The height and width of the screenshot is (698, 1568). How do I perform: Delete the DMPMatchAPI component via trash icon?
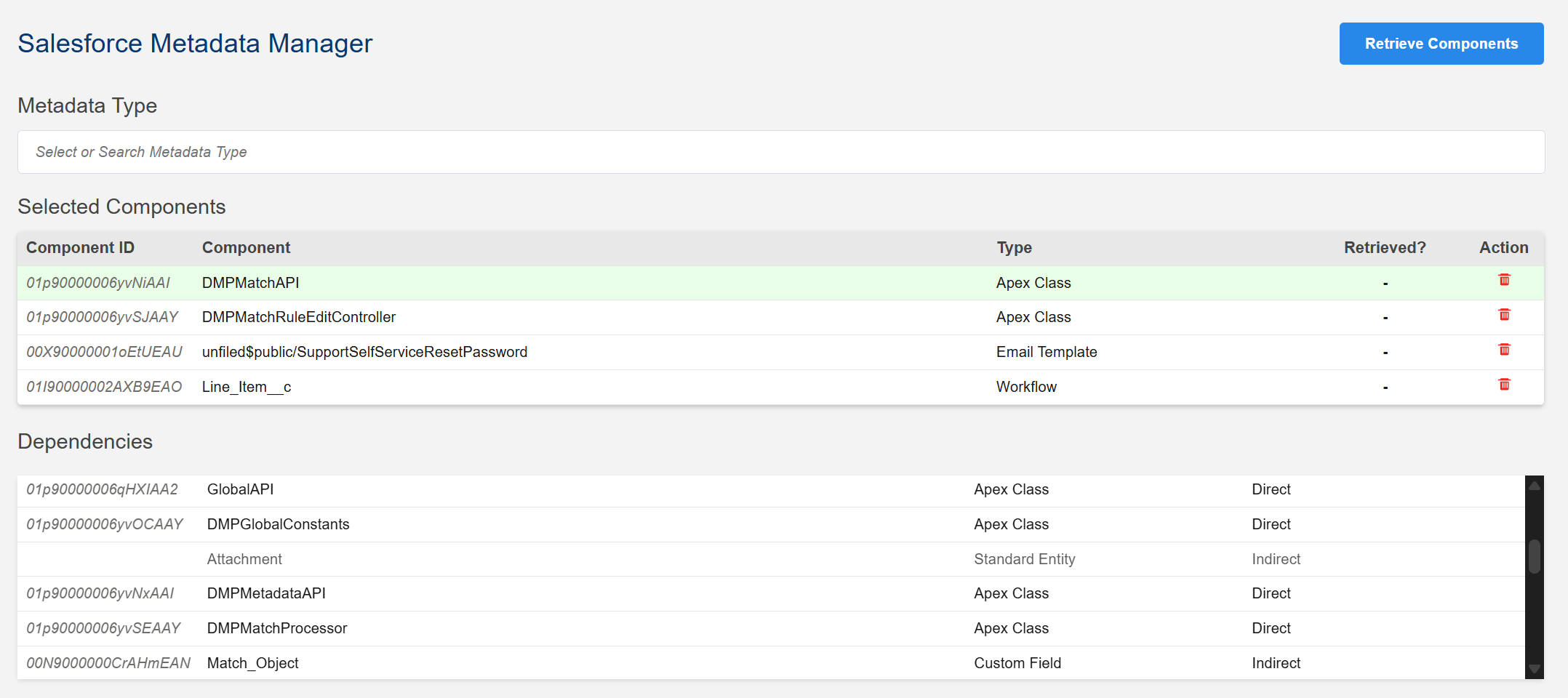click(1504, 280)
